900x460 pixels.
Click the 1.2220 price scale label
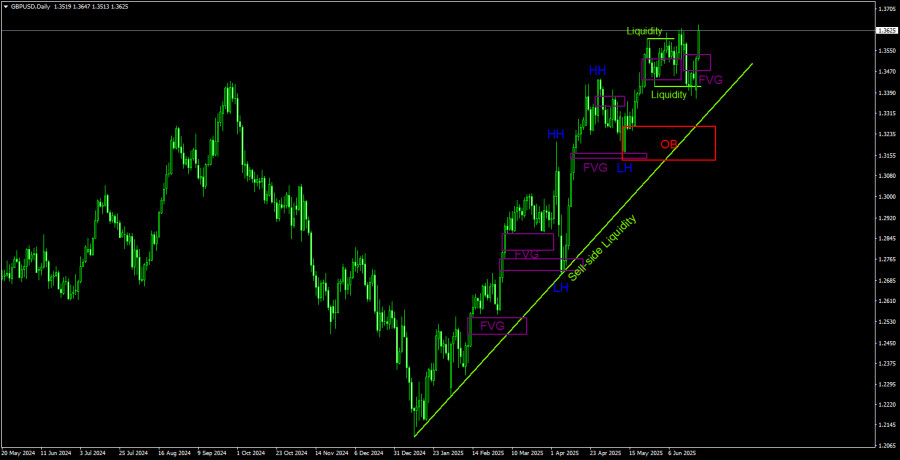click(887, 405)
